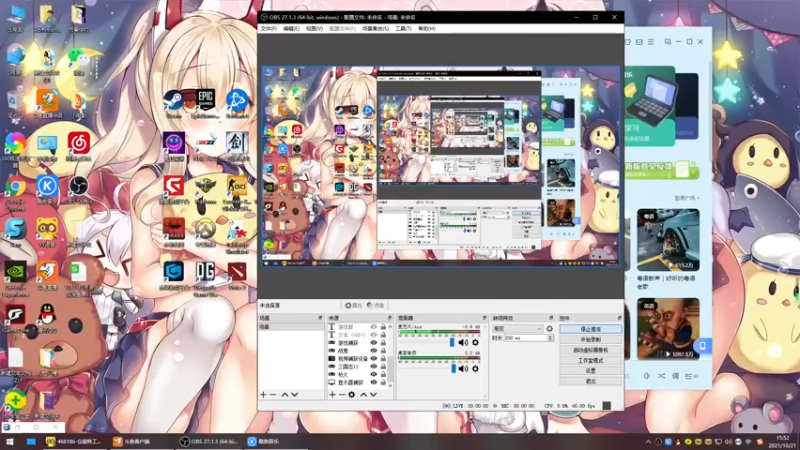Click the sources list scroll-down arrow

tap(390, 385)
